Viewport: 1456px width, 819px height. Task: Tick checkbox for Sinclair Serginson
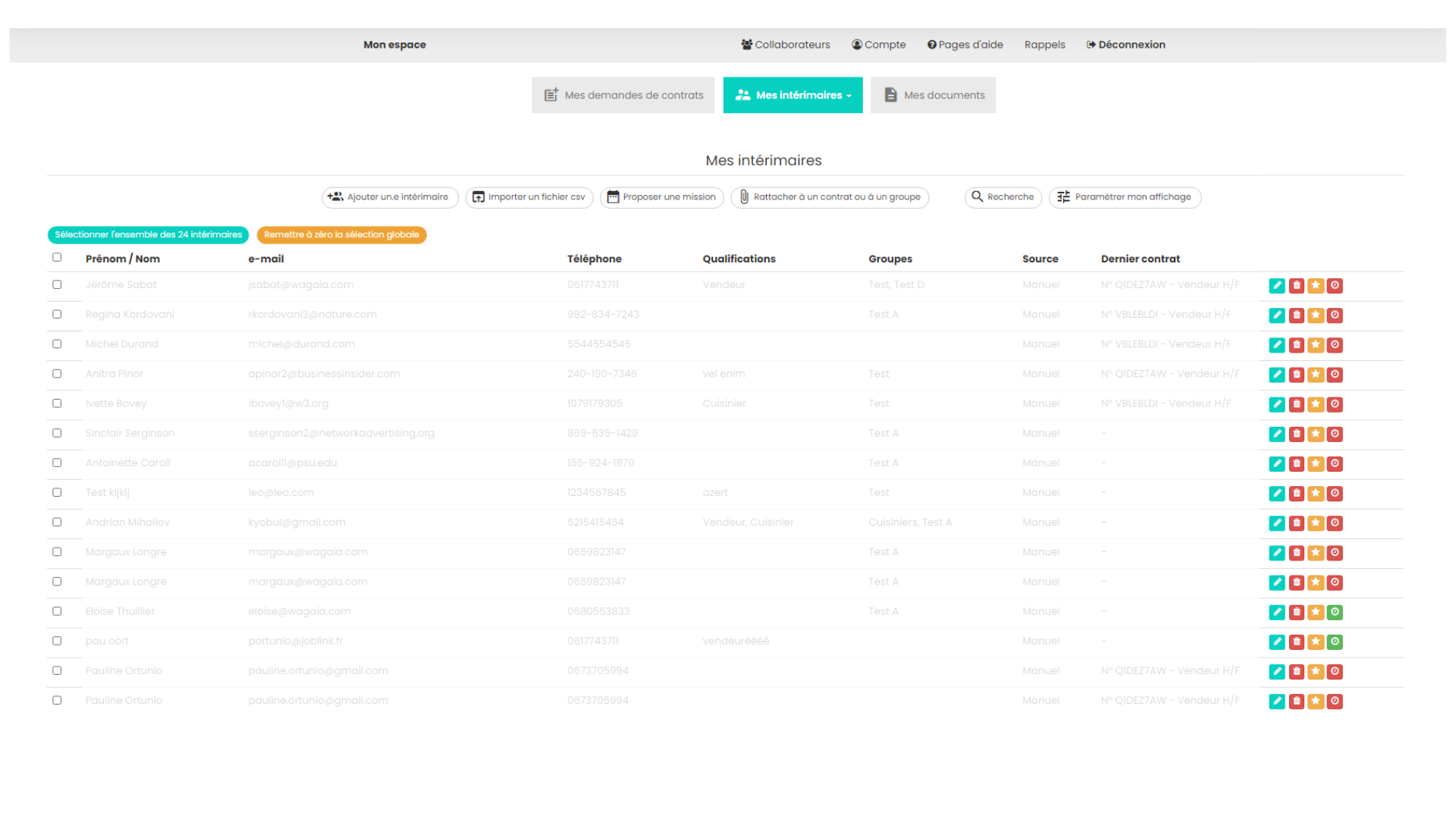pos(57,433)
